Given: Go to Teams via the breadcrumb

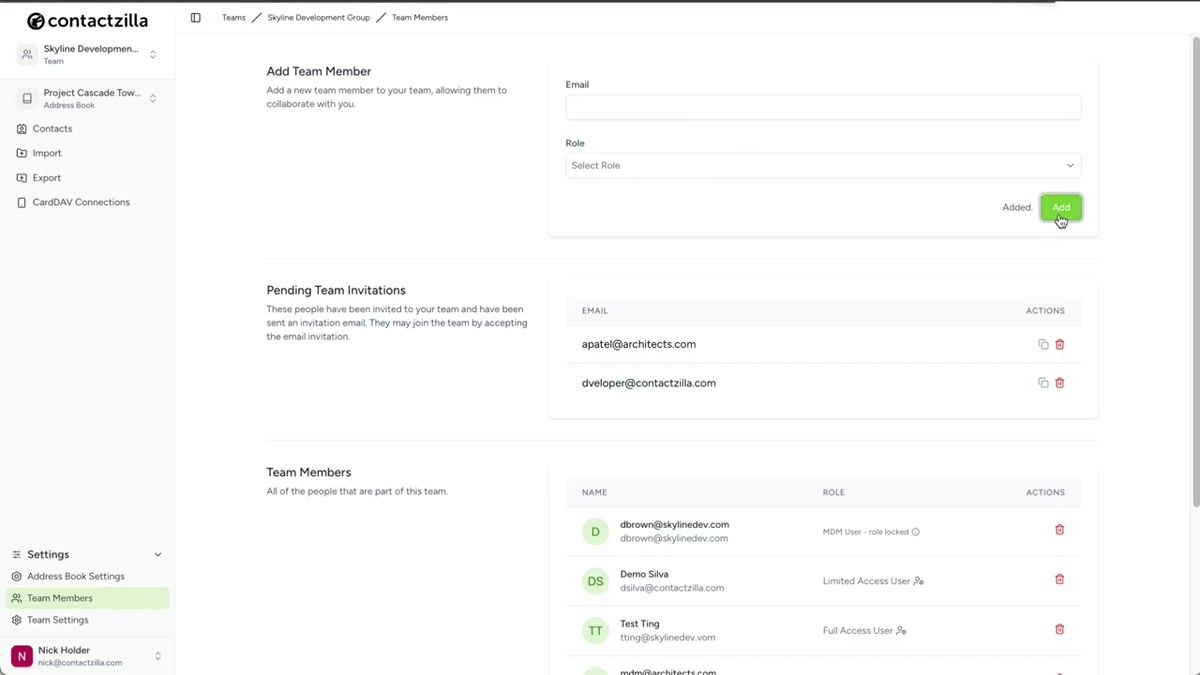Looking at the screenshot, I should [233, 17].
